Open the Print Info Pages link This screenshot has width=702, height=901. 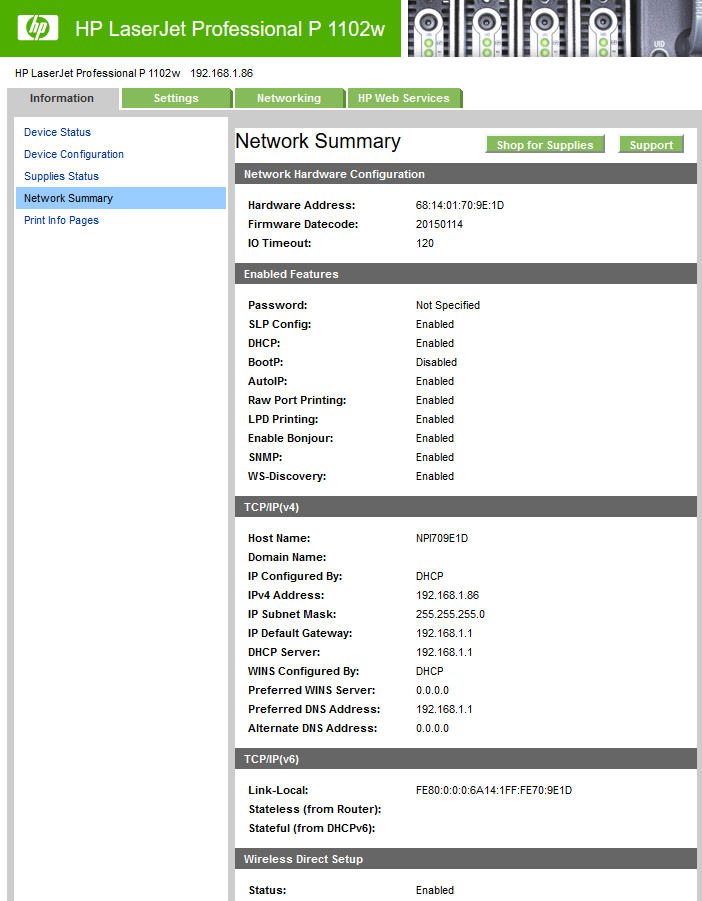pos(61,220)
